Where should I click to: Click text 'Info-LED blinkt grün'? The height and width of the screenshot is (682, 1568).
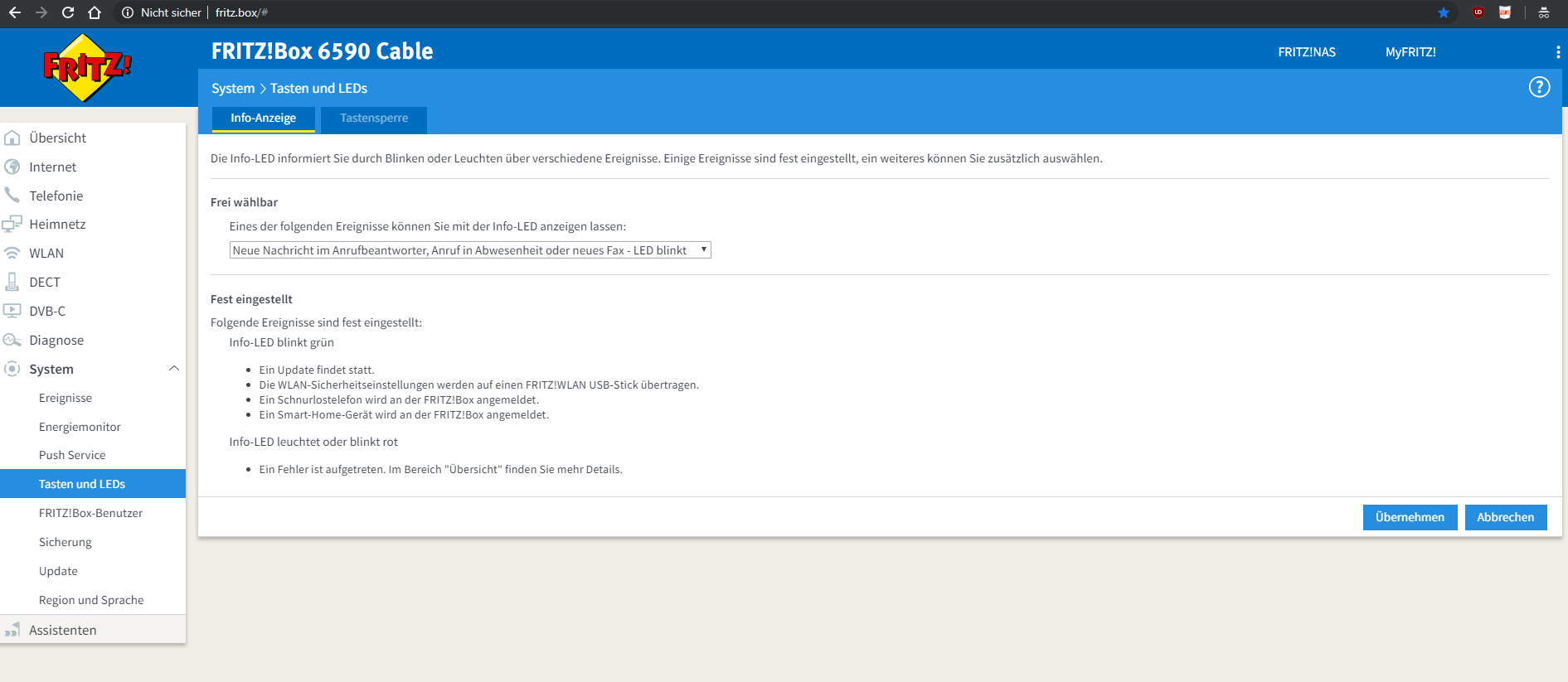click(x=282, y=342)
